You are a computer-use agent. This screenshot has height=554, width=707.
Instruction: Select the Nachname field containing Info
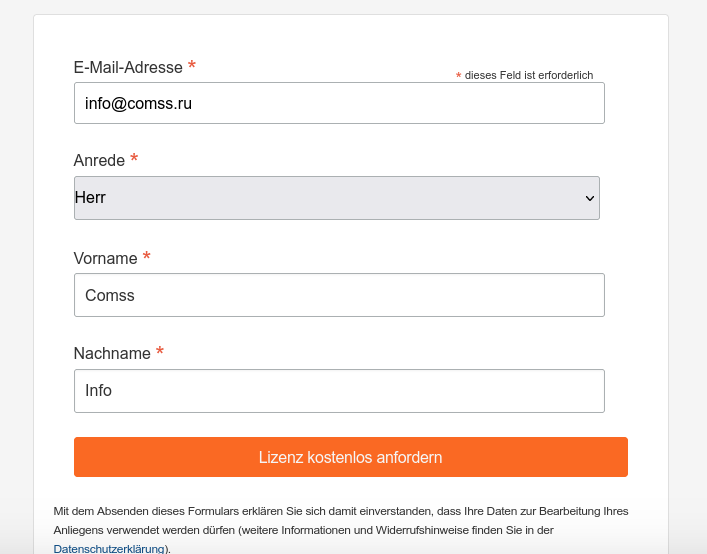tap(339, 391)
